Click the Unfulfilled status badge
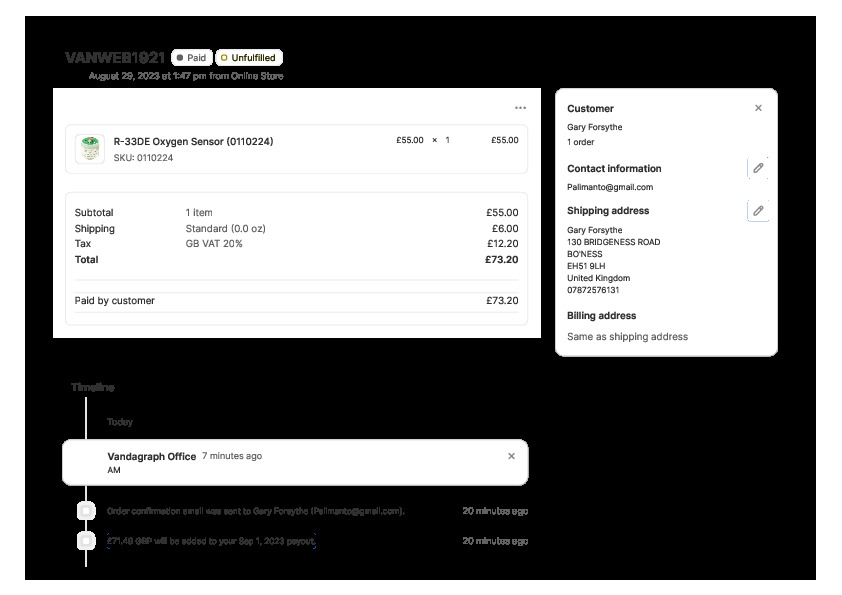 249,58
